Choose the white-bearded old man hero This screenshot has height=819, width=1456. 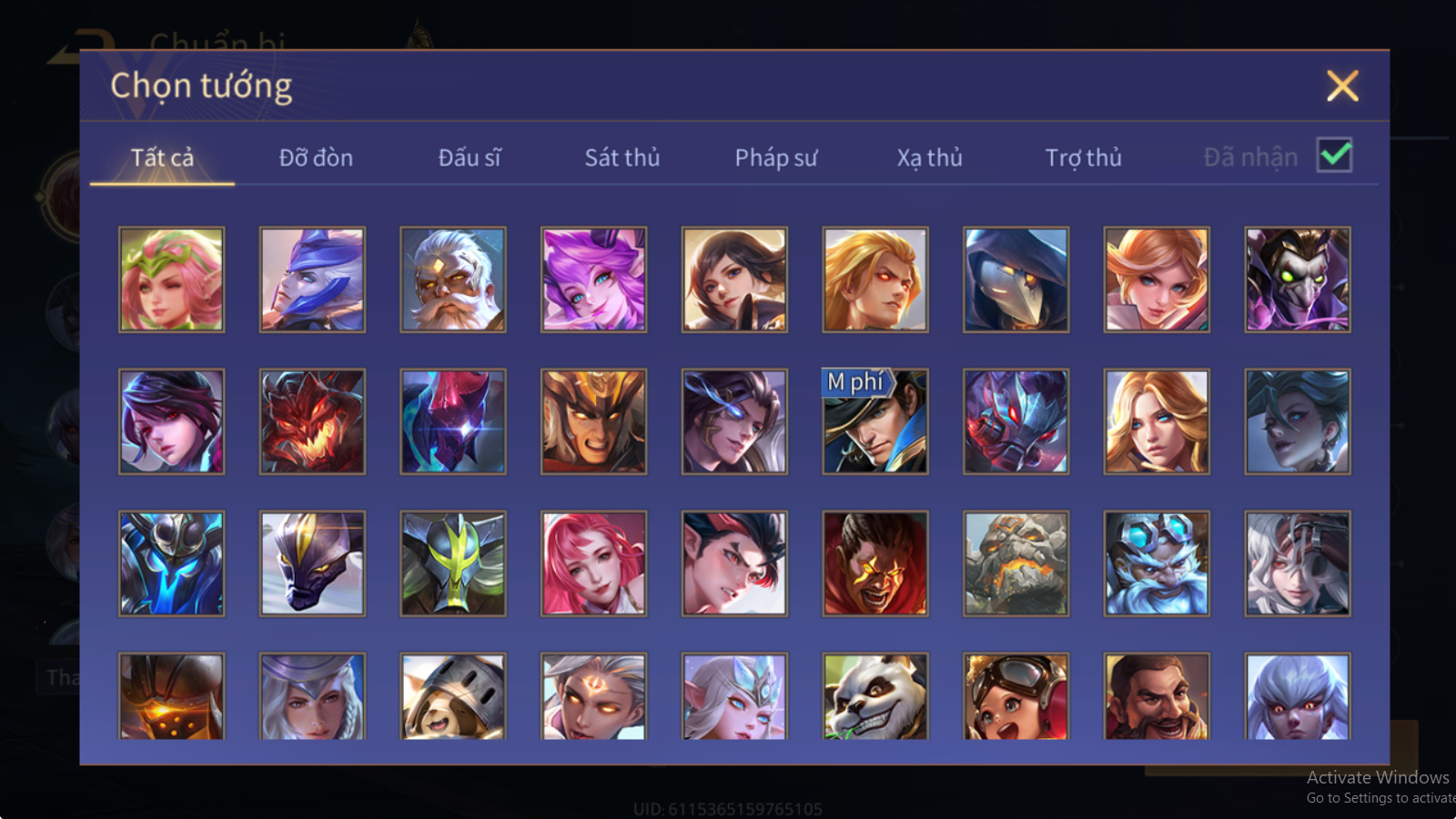pyautogui.click(x=452, y=279)
